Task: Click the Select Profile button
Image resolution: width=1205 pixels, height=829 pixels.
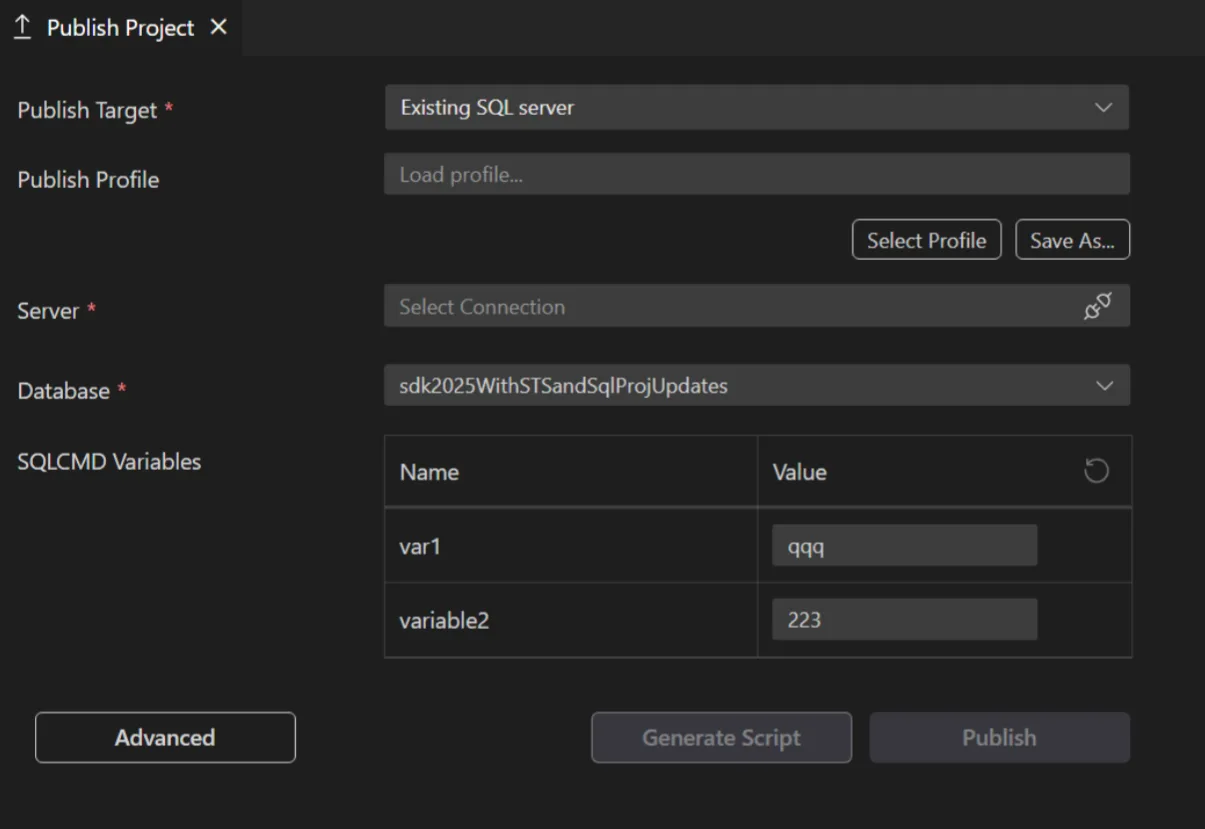Action: [x=926, y=239]
